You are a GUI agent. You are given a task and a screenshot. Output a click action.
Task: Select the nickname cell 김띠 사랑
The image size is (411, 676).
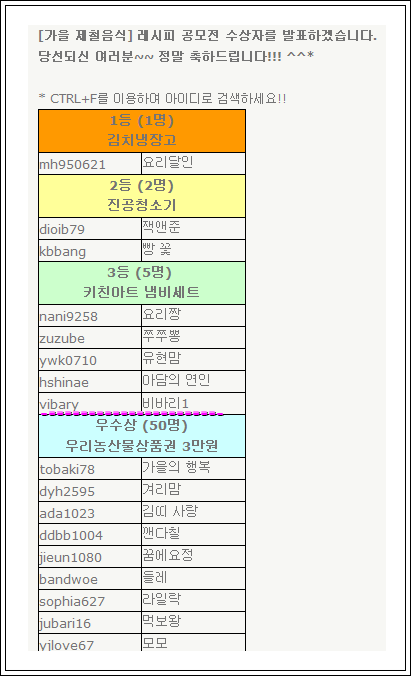(193, 513)
